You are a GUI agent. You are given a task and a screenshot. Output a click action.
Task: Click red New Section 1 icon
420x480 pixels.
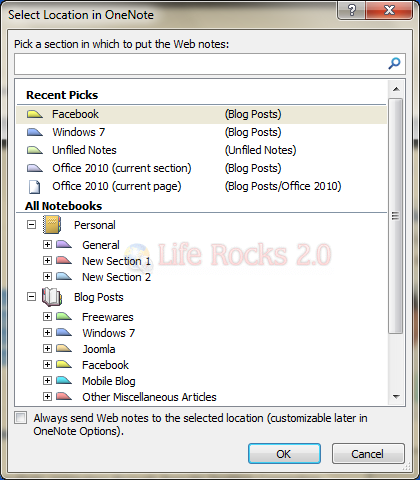tap(64, 260)
